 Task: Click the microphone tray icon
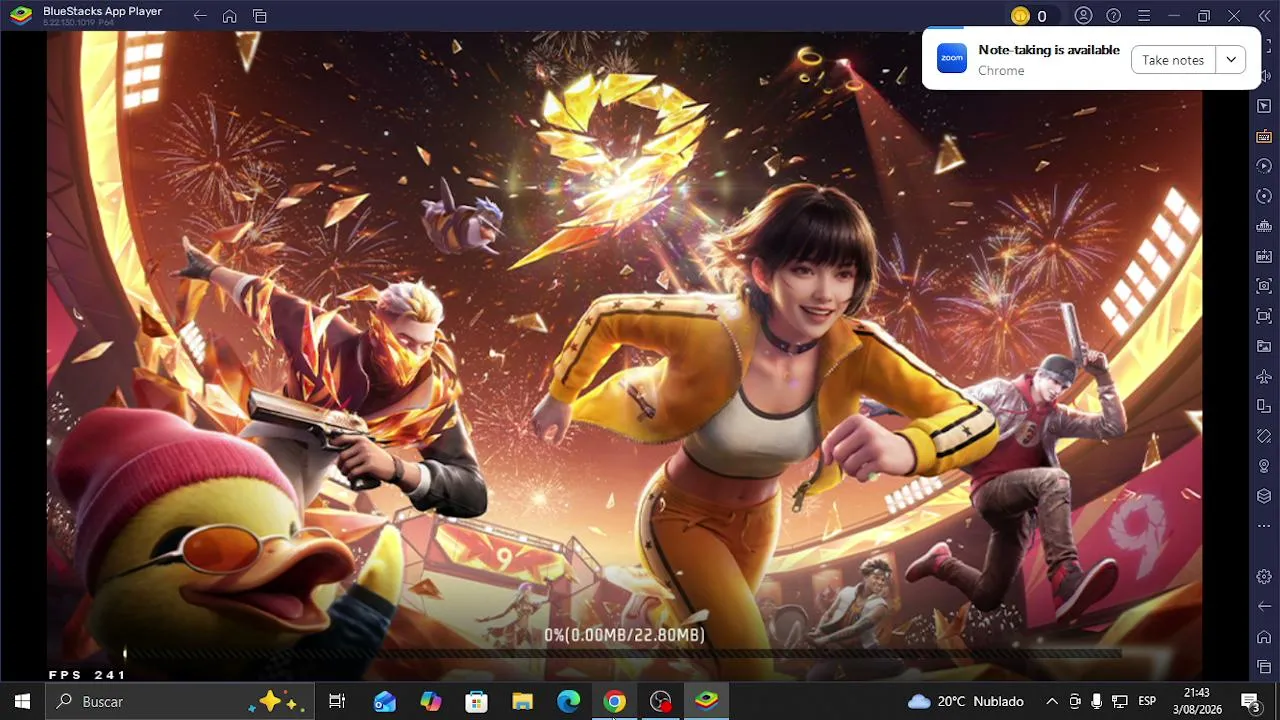(x=1097, y=702)
